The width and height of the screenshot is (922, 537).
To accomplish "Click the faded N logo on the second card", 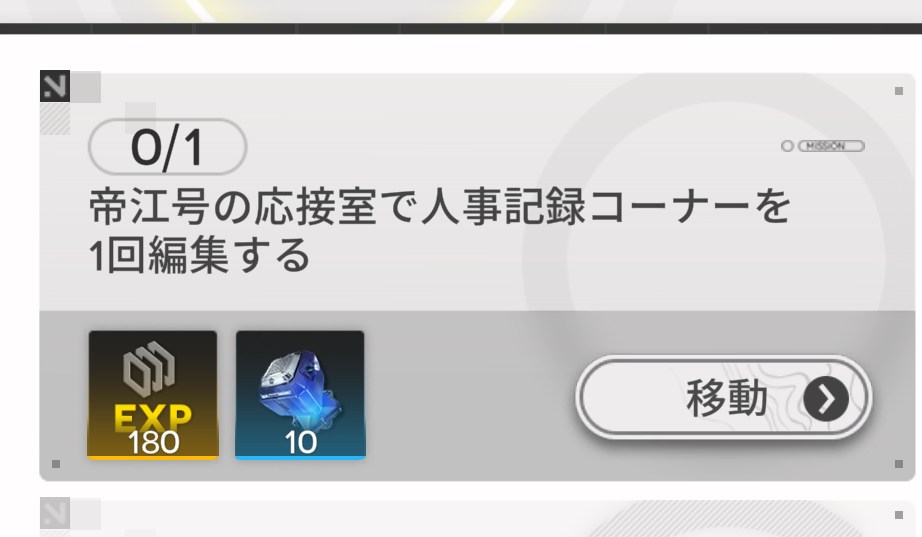I will coord(55,513).
